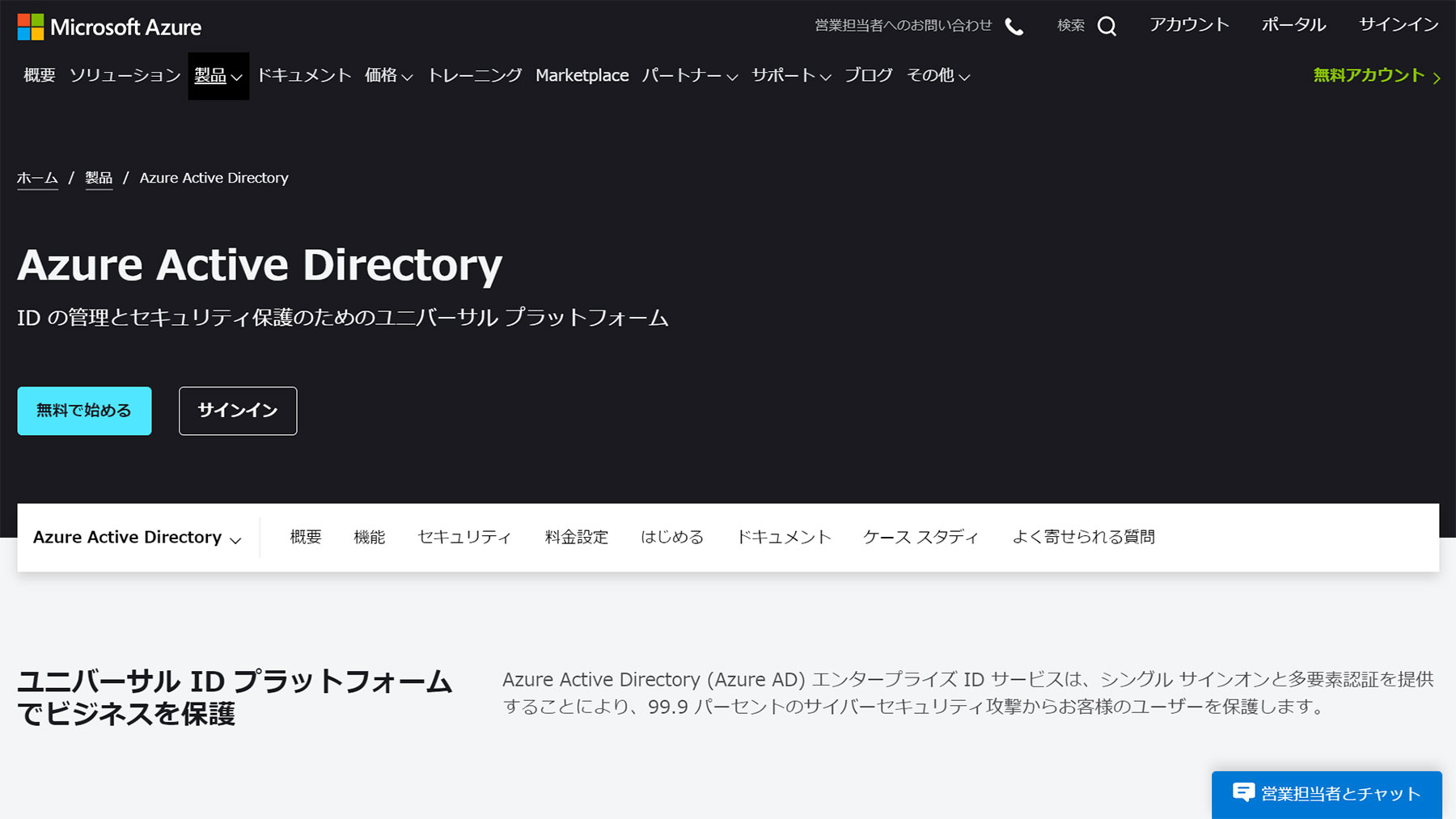Expand Azure Active Directory section dropdown
Image resolution: width=1456 pixels, height=819 pixels.
[138, 538]
